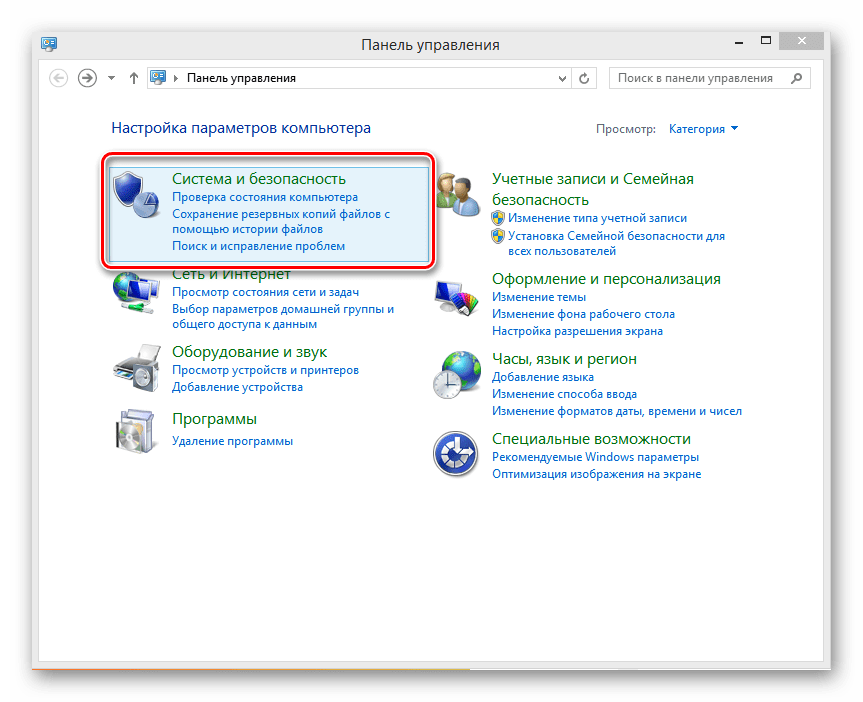Screen dimensions: 863x702
Task: Open the address bar history dropdown
Action: point(562,78)
